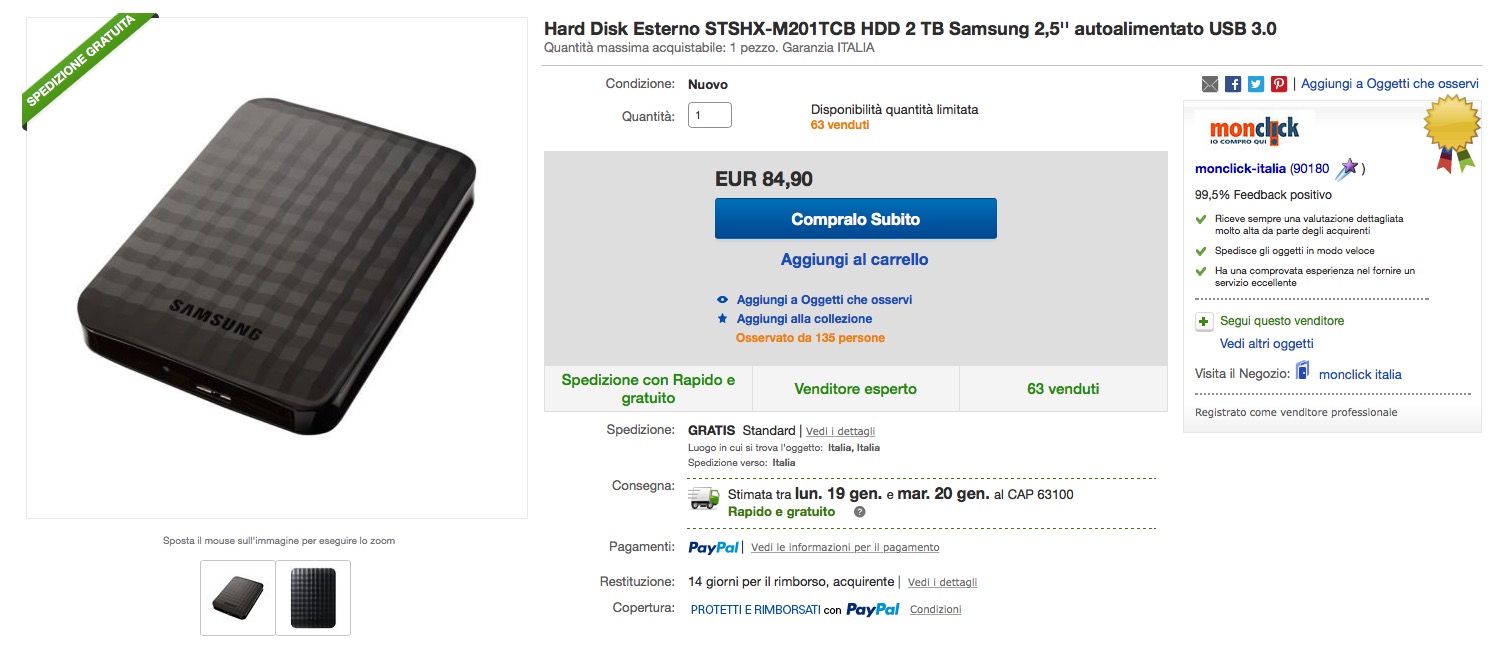Share listing via email envelope icon
Viewport: 1511px width, 646px height.
(x=1210, y=85)
